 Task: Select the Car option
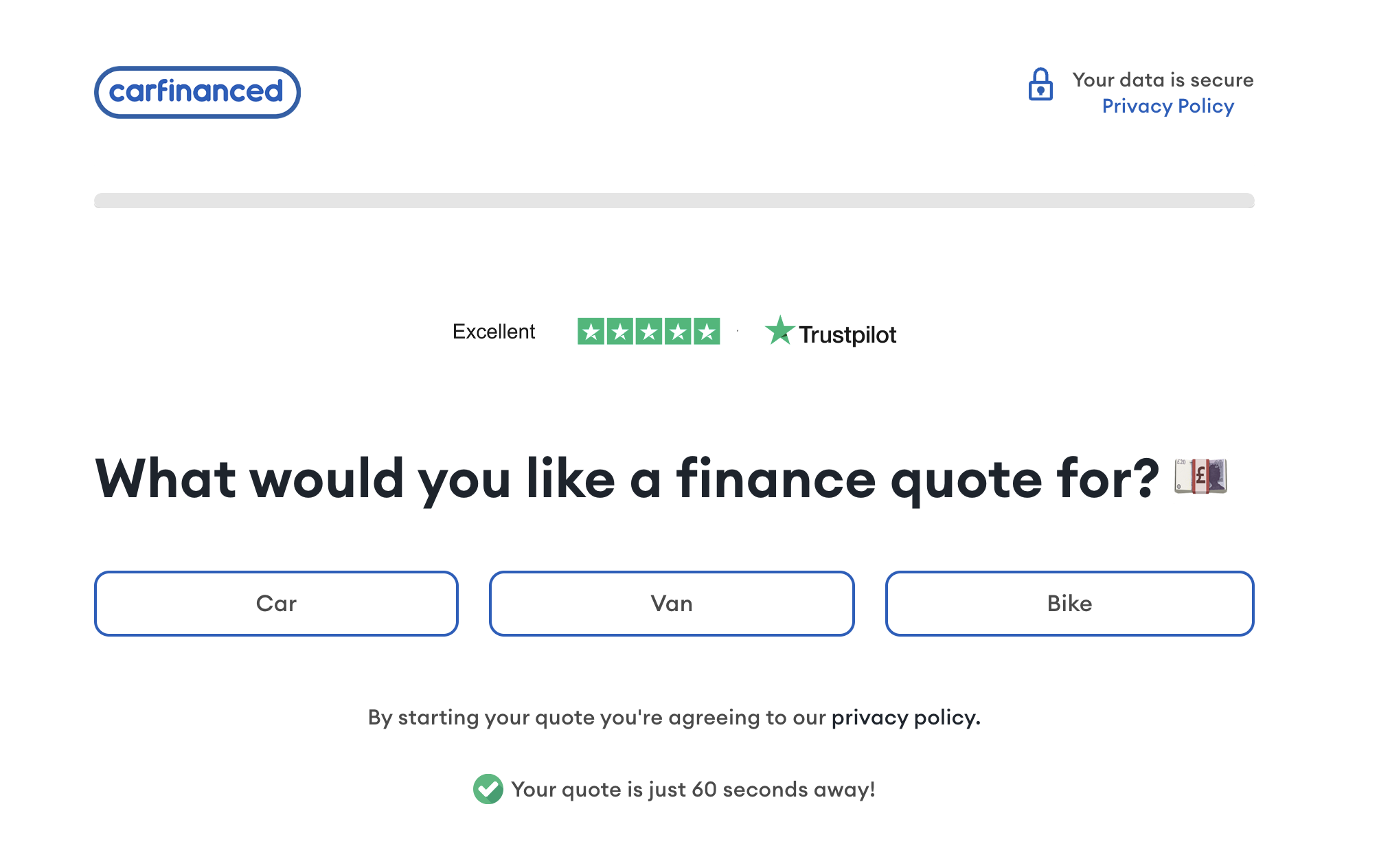(276, 604)
